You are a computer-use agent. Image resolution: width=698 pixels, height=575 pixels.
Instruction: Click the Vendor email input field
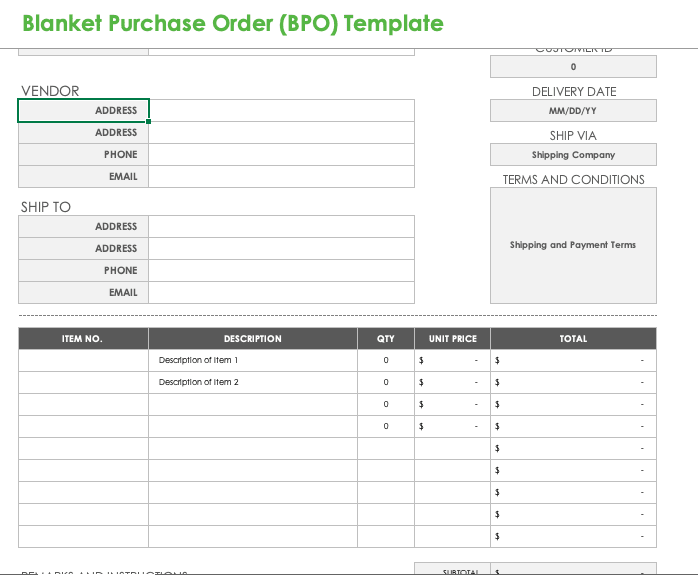[x=281, y=177]
